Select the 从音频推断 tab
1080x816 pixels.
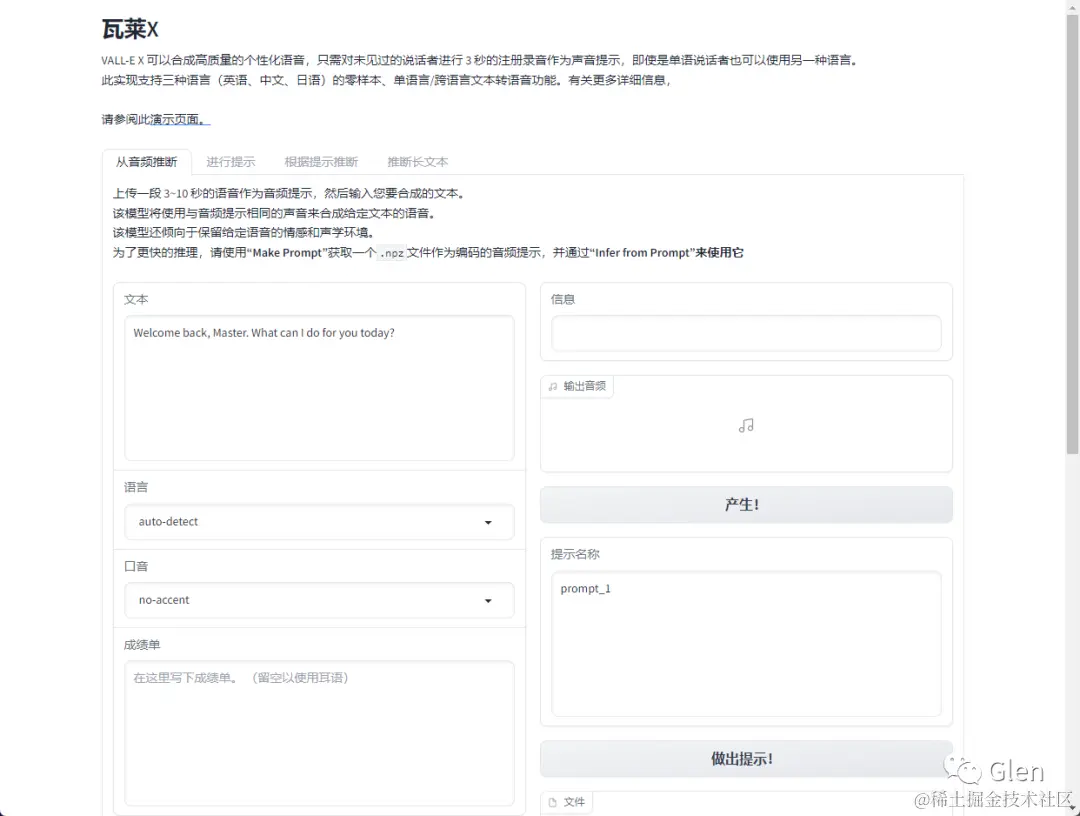pos(147,162)
